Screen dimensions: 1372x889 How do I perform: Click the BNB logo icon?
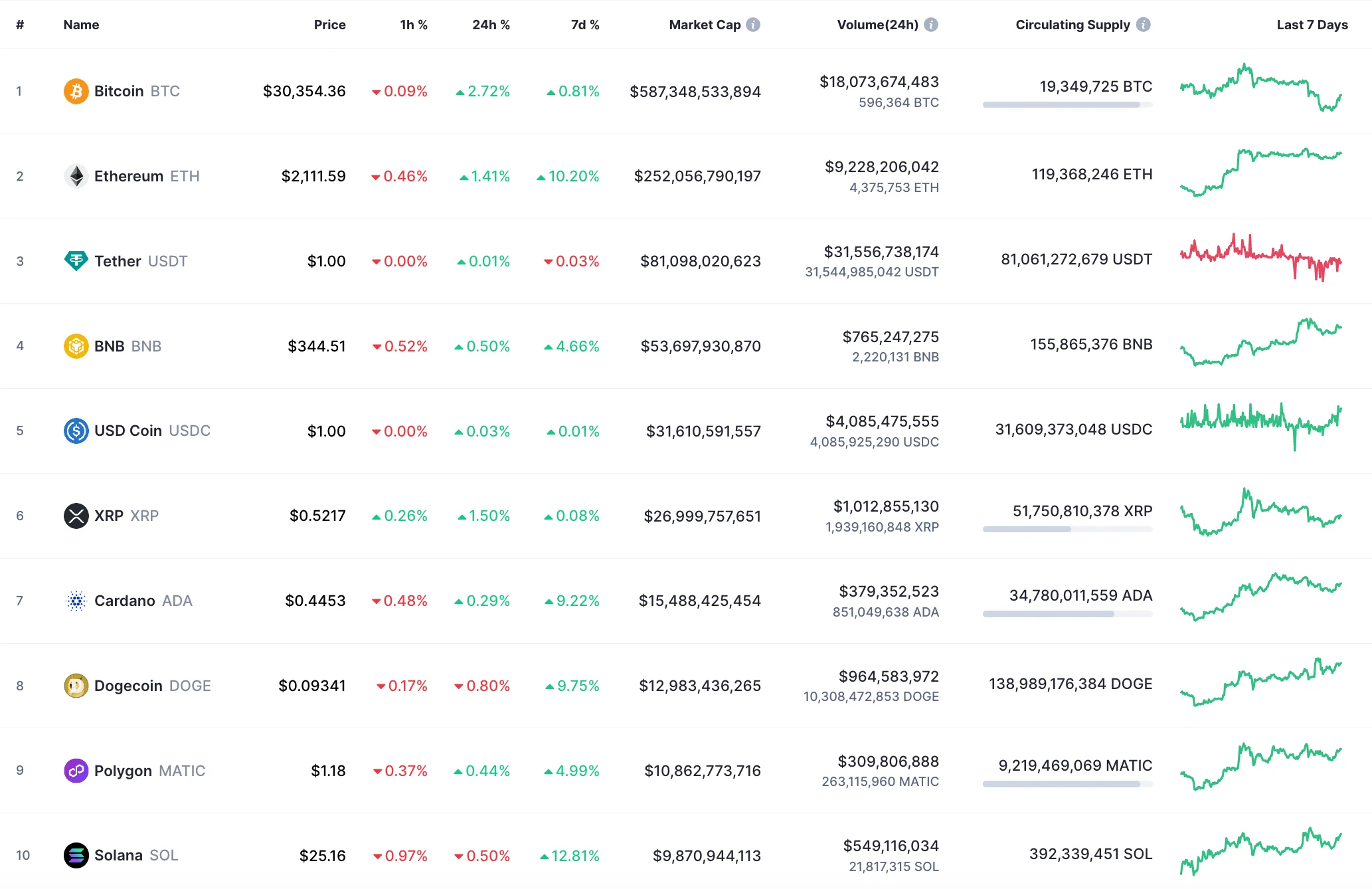(76, 346)
